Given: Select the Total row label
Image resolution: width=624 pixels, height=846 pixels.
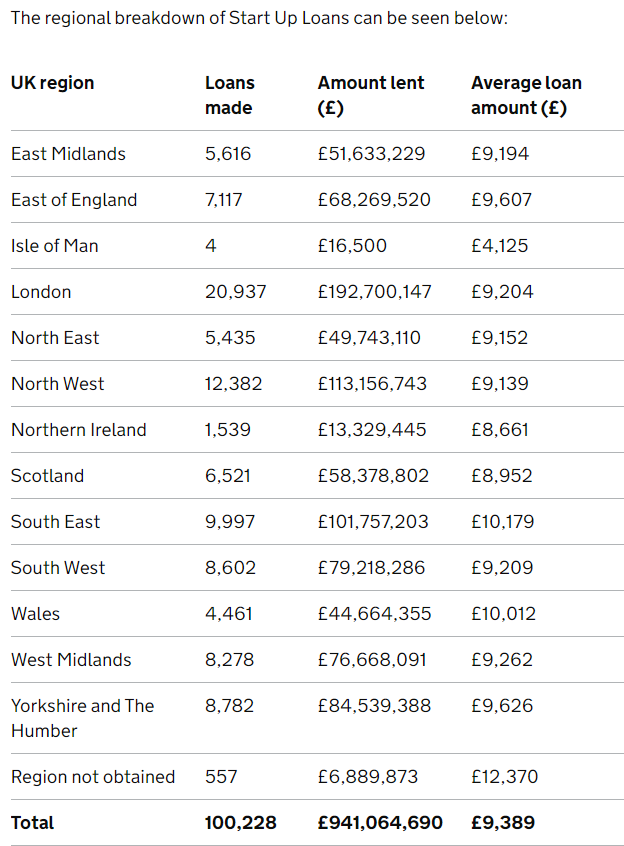Looking at the screenshot, I should pos(32,823).
